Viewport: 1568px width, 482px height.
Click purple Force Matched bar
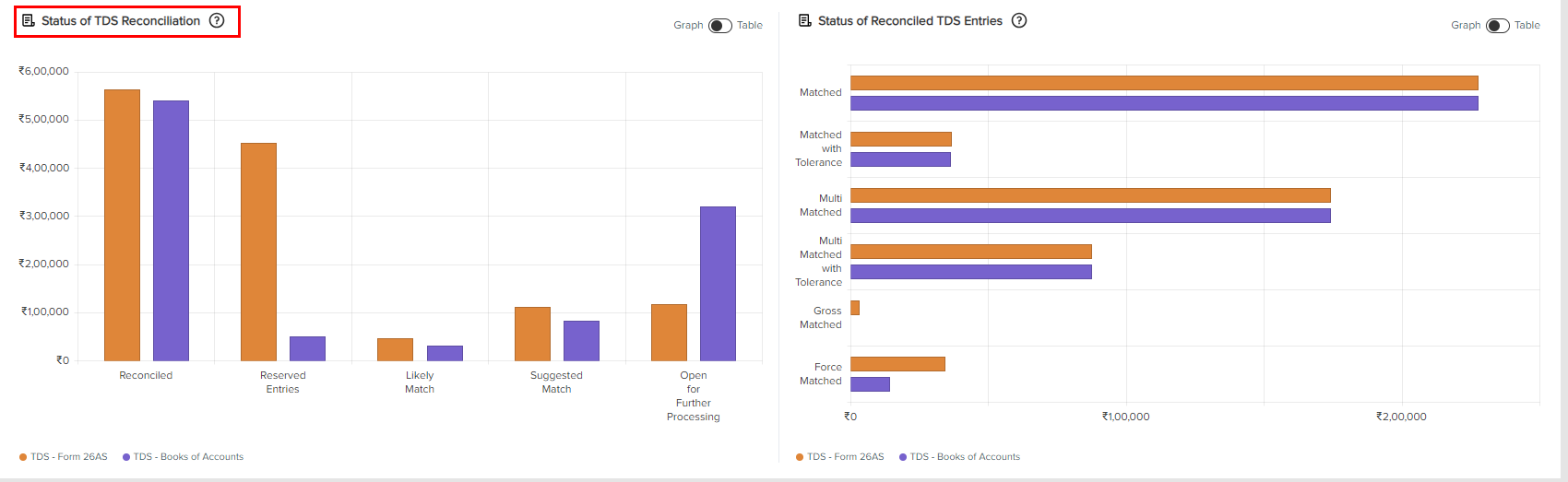(x=870, y=384)
